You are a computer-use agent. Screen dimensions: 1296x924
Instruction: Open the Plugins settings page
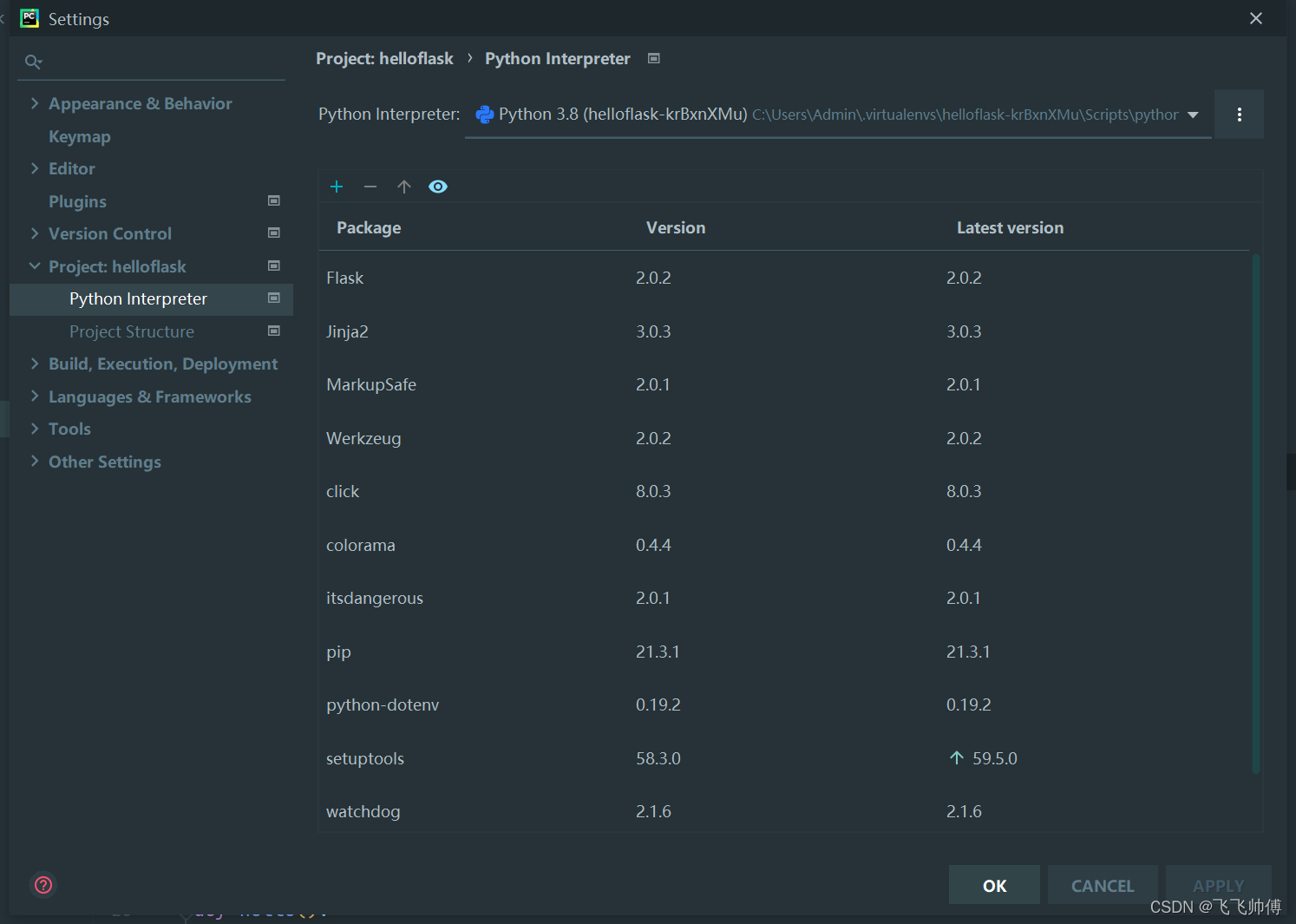tap(77, 201)
